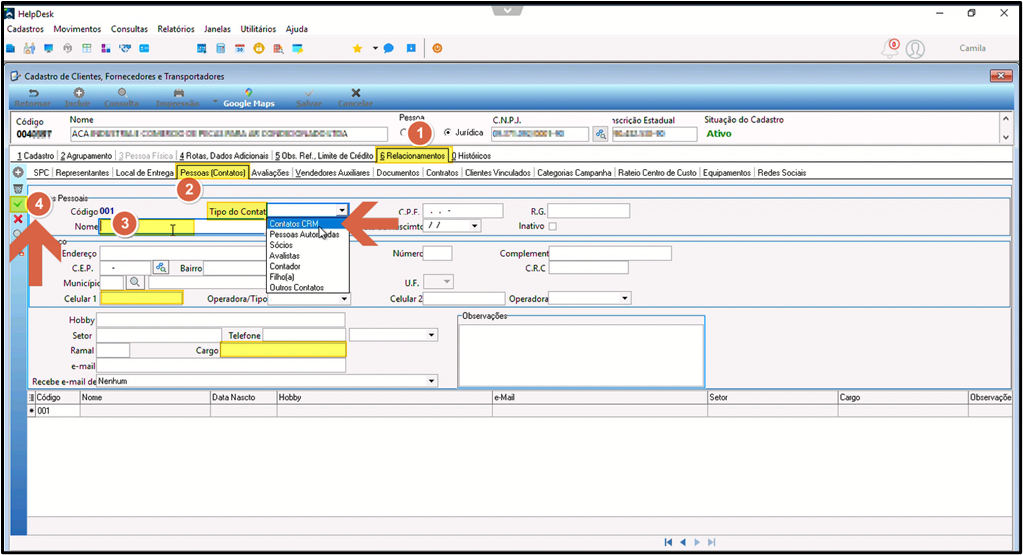
Task: Go to the 0 Históricos tab
Action: coord(471,156)
